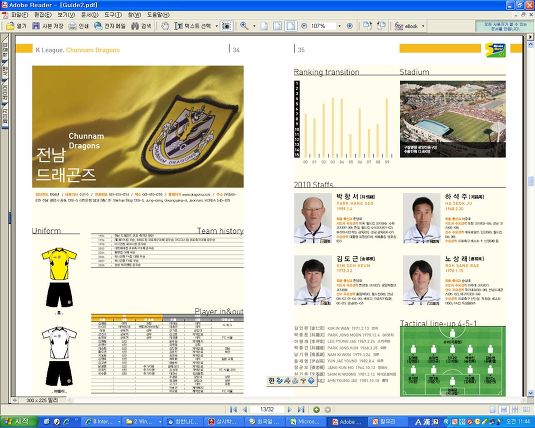The height and width of the screenshot is (428, 535).
Task: Go to the first page
Action: (x=233, y=409)
